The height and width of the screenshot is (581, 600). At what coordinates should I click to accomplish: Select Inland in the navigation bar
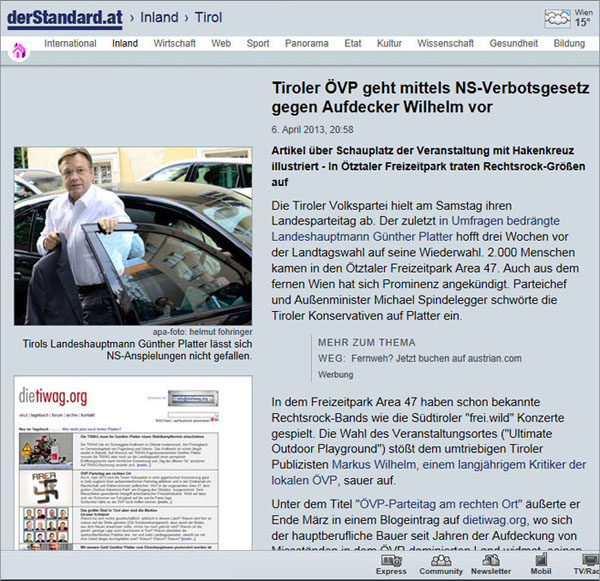pyautogui.click(x=125, y=43)
